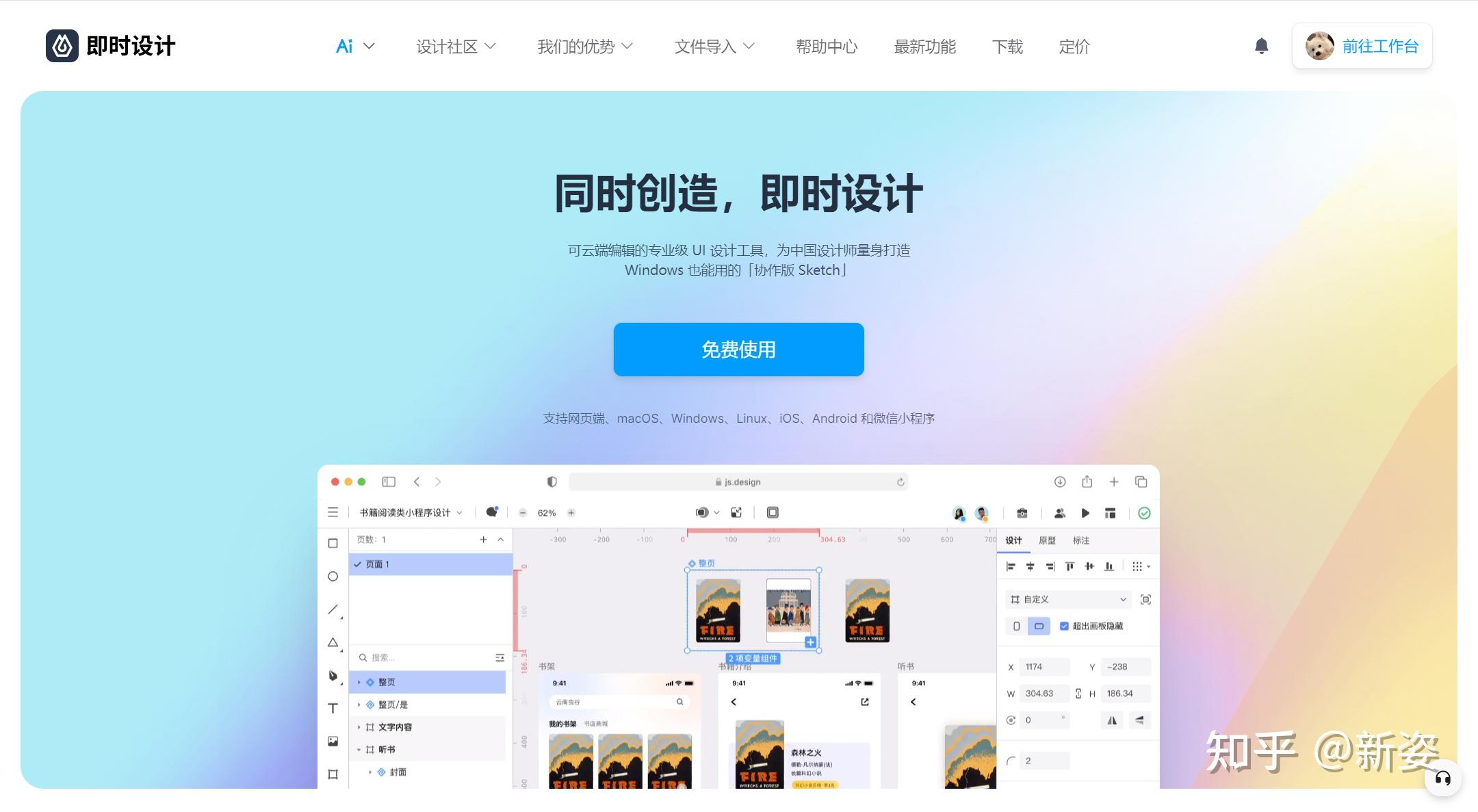Switch to 标注 tab
This screenshot has width=1478, height=812.
tap(1081, 540)
